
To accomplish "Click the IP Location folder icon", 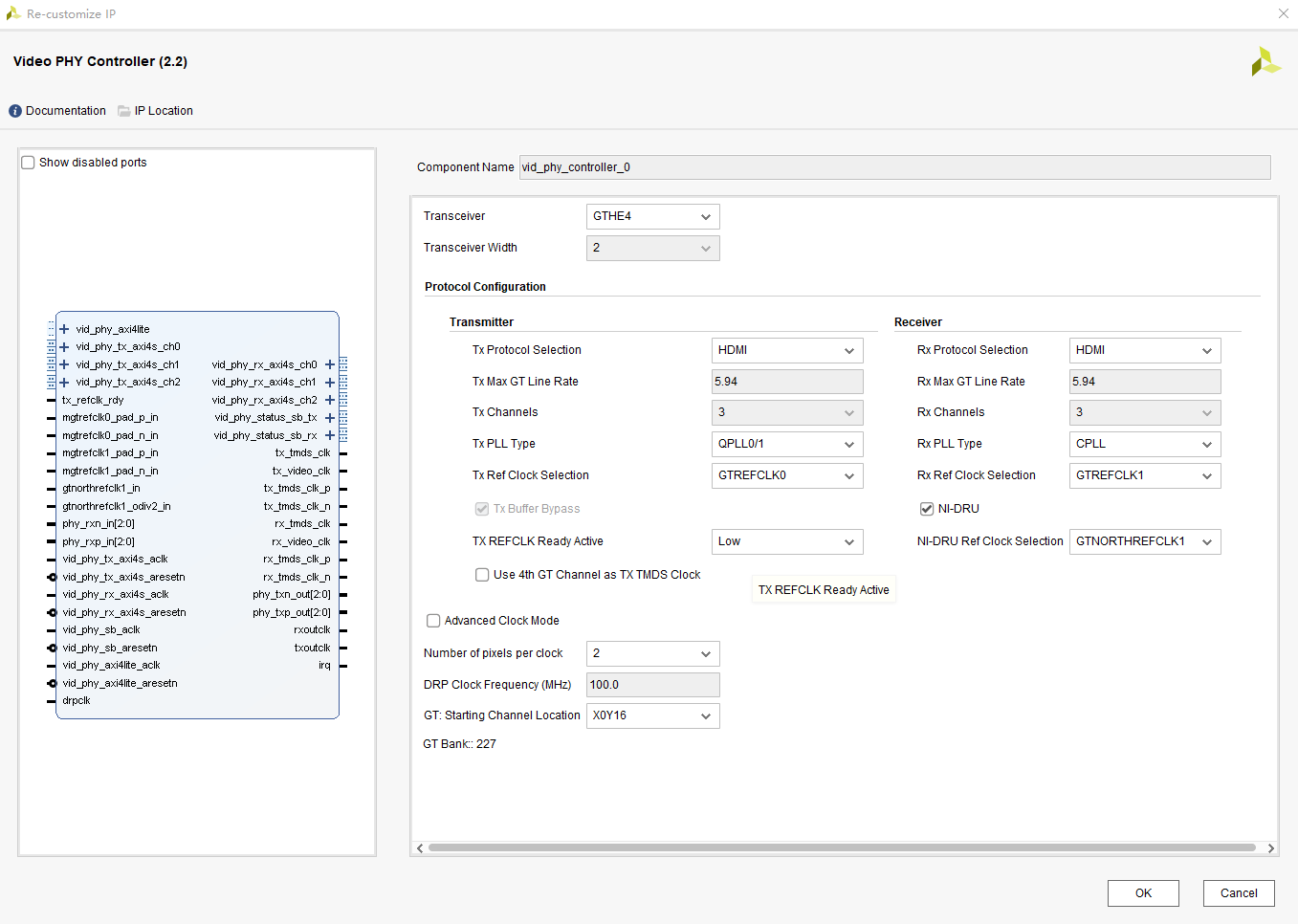I will (x=124, y=110).
